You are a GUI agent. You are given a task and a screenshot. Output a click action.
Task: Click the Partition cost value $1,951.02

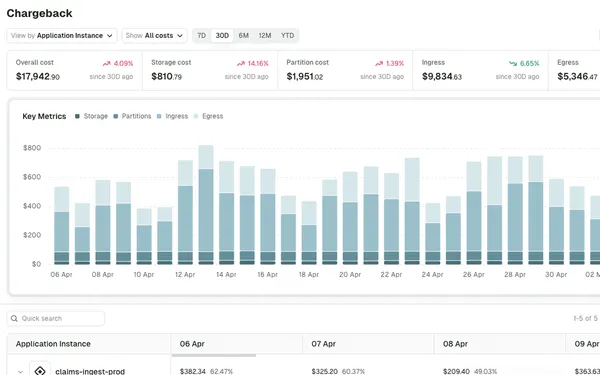[305, 77]
